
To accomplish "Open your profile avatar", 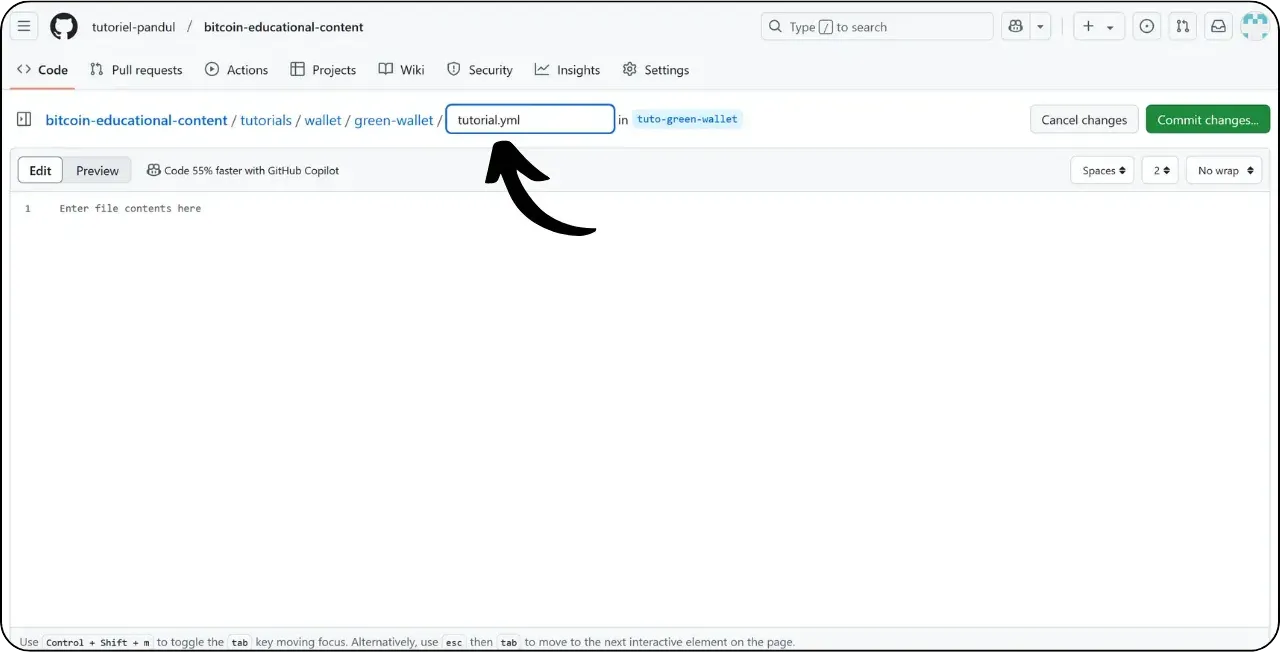I will pyautogui.click(x=1254, y=26).
